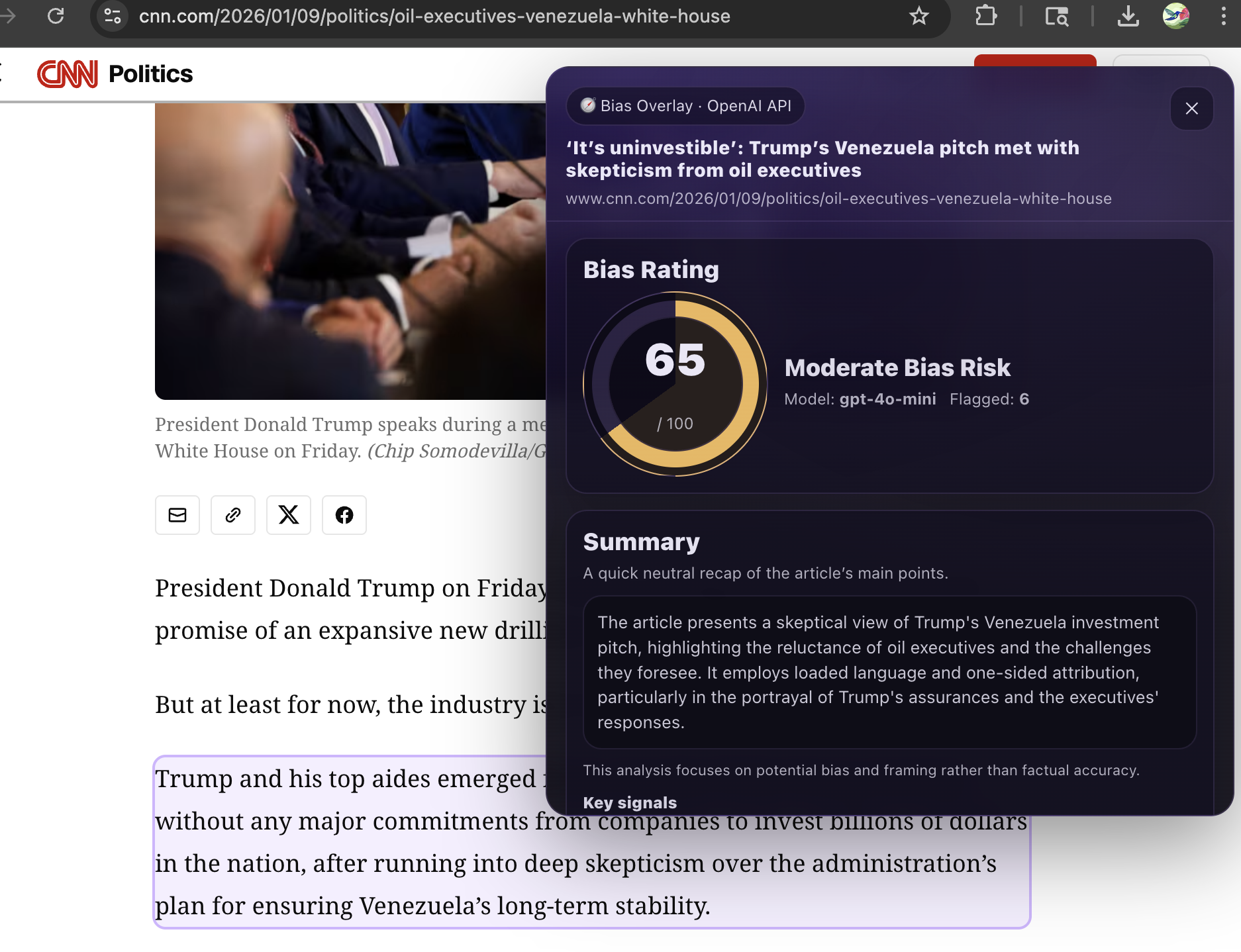Image resolution: width=1241 pixels, height=952 pixels.
Task: Click 'A quick neutral recap' subtitle text
Action: [766, 573]
